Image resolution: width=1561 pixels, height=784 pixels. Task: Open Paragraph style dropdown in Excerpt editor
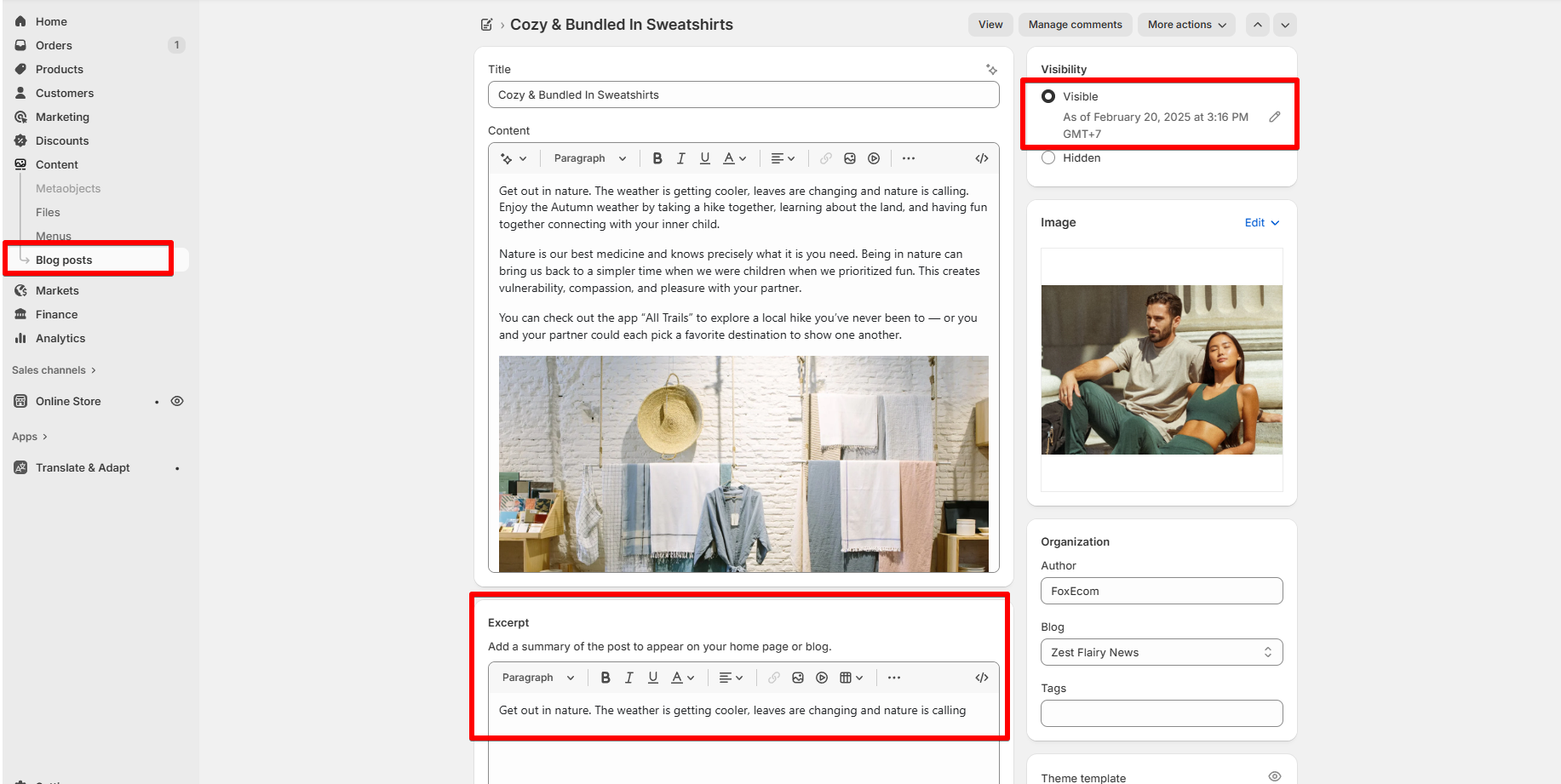click(537, 678)
